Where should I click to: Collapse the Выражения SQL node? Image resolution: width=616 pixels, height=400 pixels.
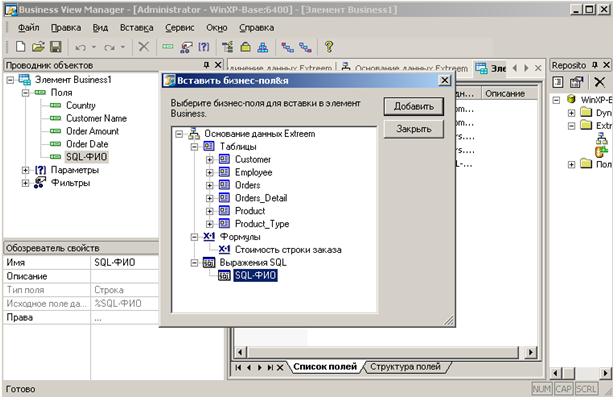(x=194, y=262)
